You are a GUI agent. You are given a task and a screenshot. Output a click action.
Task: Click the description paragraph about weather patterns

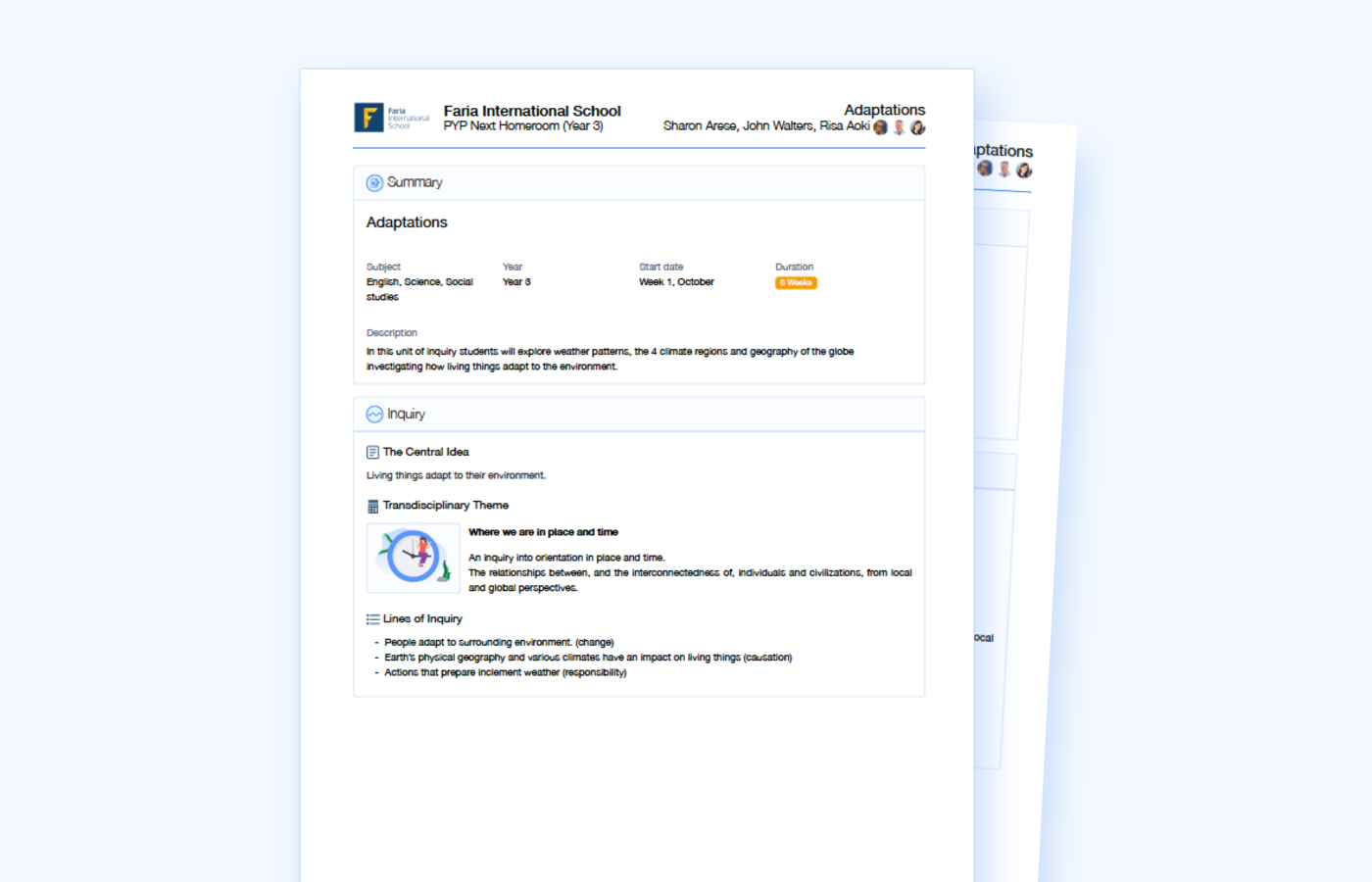[x=611, y=359]
